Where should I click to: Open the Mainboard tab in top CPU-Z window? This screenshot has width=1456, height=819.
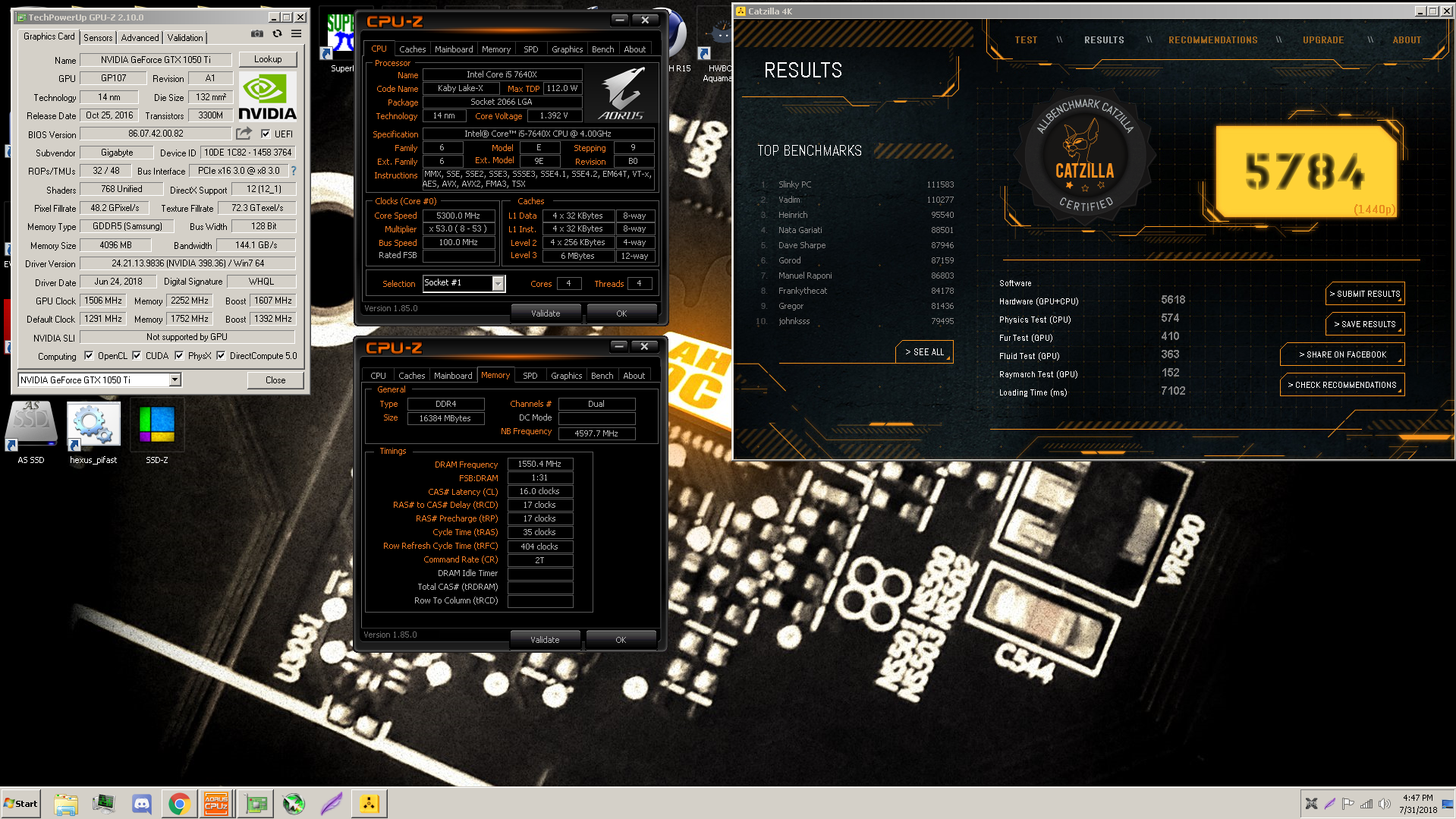454,49
